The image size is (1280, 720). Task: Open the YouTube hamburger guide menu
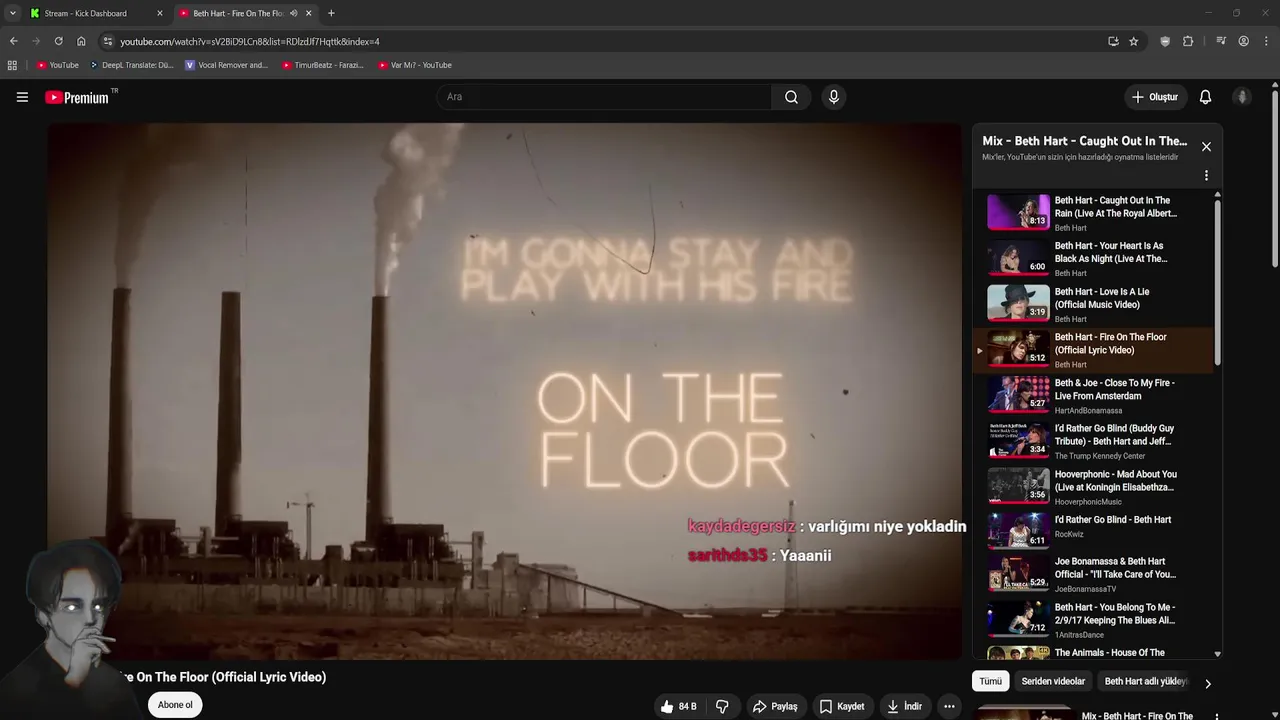(22, 97)
